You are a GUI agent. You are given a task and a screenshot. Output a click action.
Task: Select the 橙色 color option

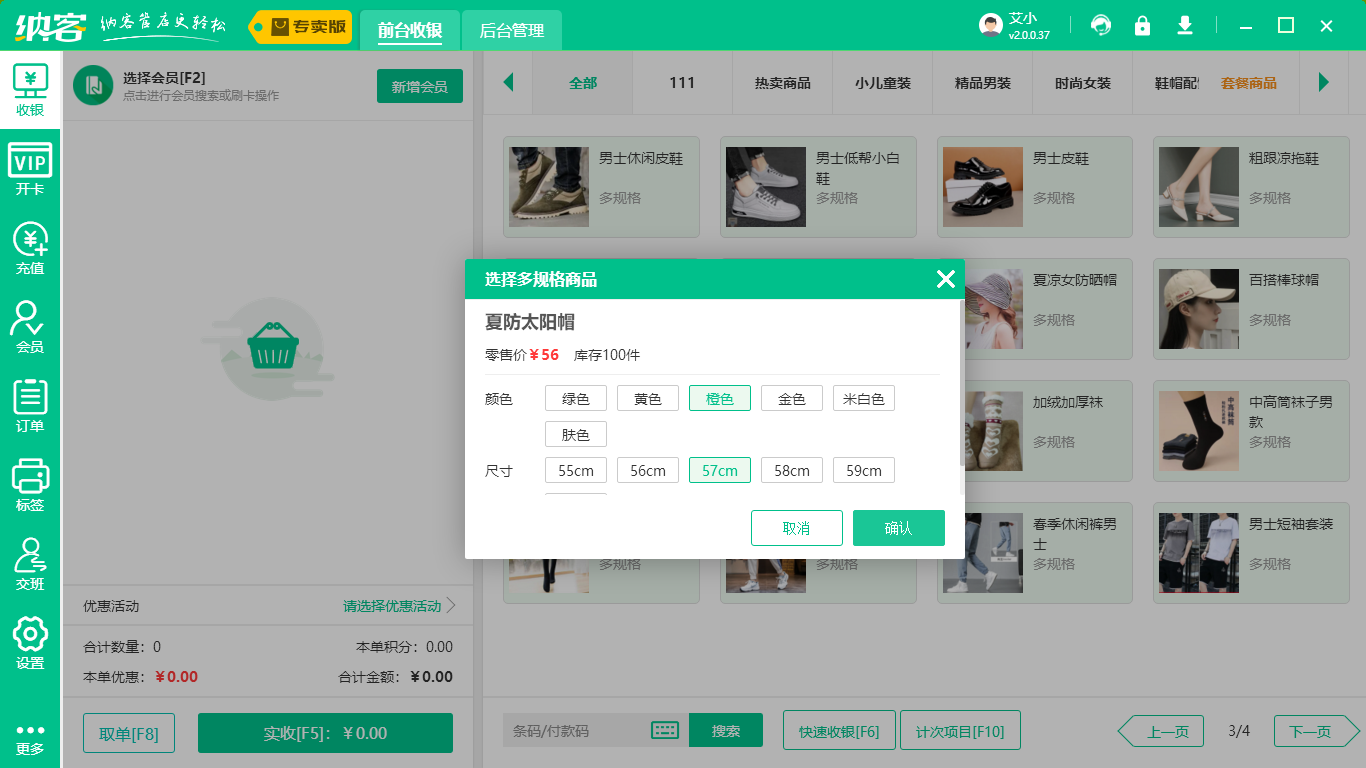click(719, 397)
